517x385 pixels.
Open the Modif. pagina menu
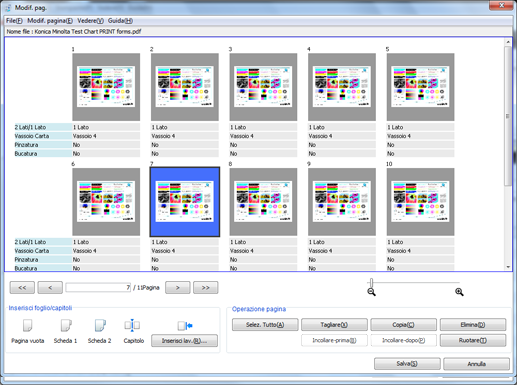click(x=50, y=21)
